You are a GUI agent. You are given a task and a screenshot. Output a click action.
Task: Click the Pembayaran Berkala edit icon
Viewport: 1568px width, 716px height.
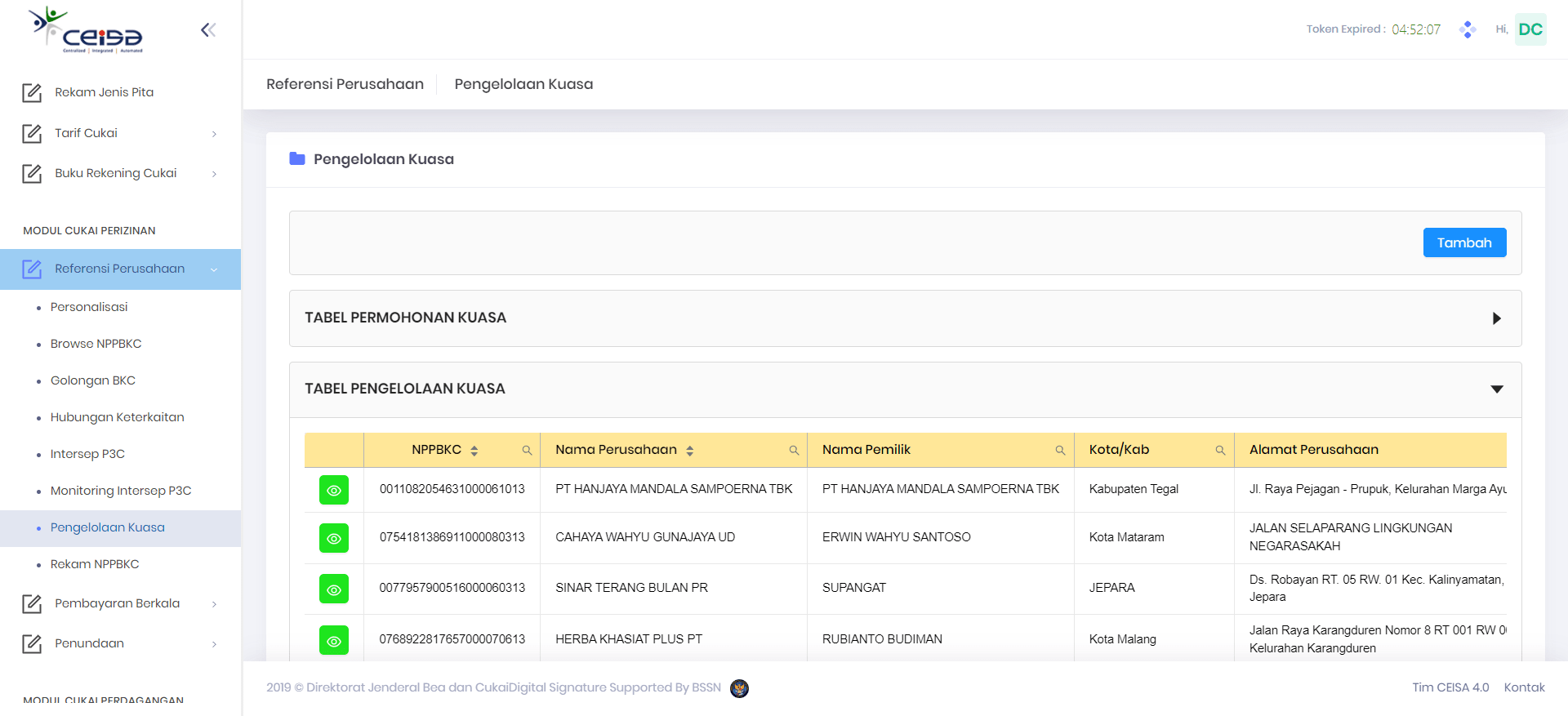coord(32,603)
